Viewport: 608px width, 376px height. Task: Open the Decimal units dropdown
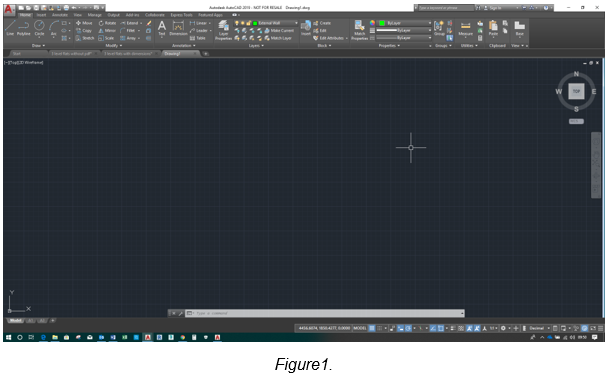539,328
